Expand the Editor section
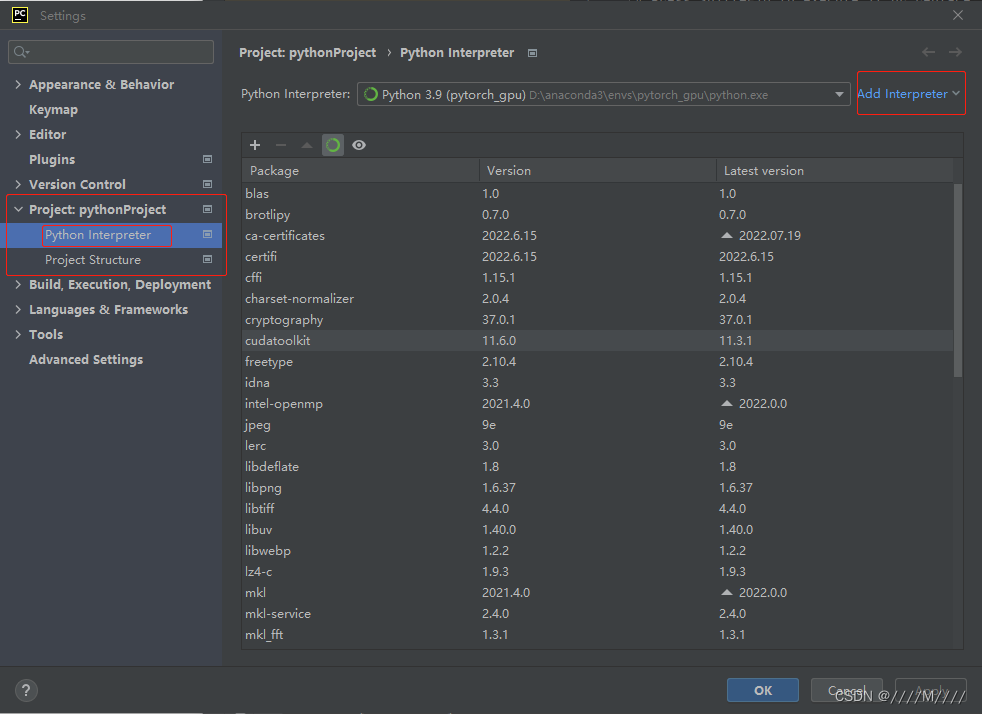 tap(18, 134)
